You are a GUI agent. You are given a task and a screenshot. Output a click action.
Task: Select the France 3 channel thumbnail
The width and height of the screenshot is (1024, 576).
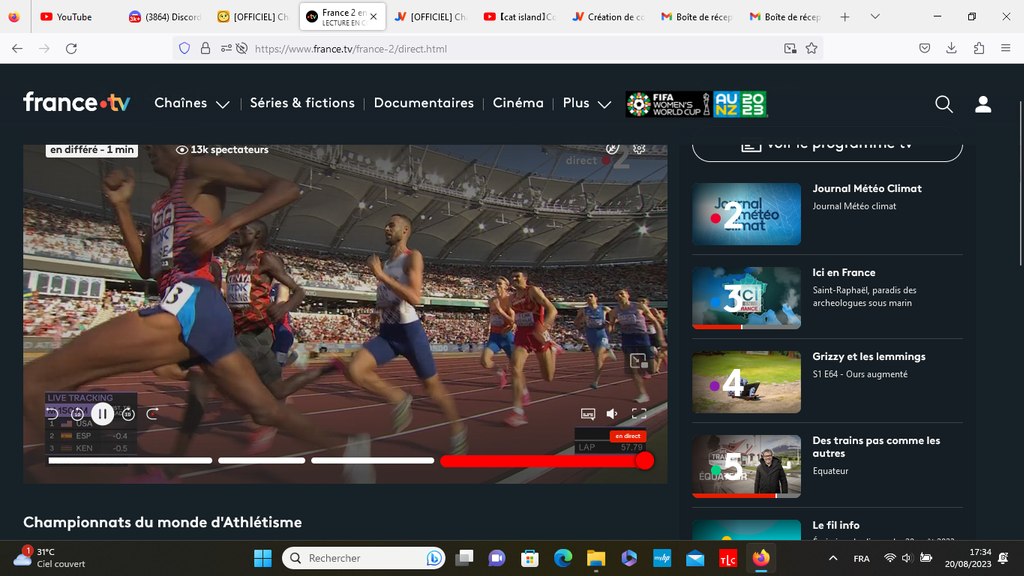[746, 298]
